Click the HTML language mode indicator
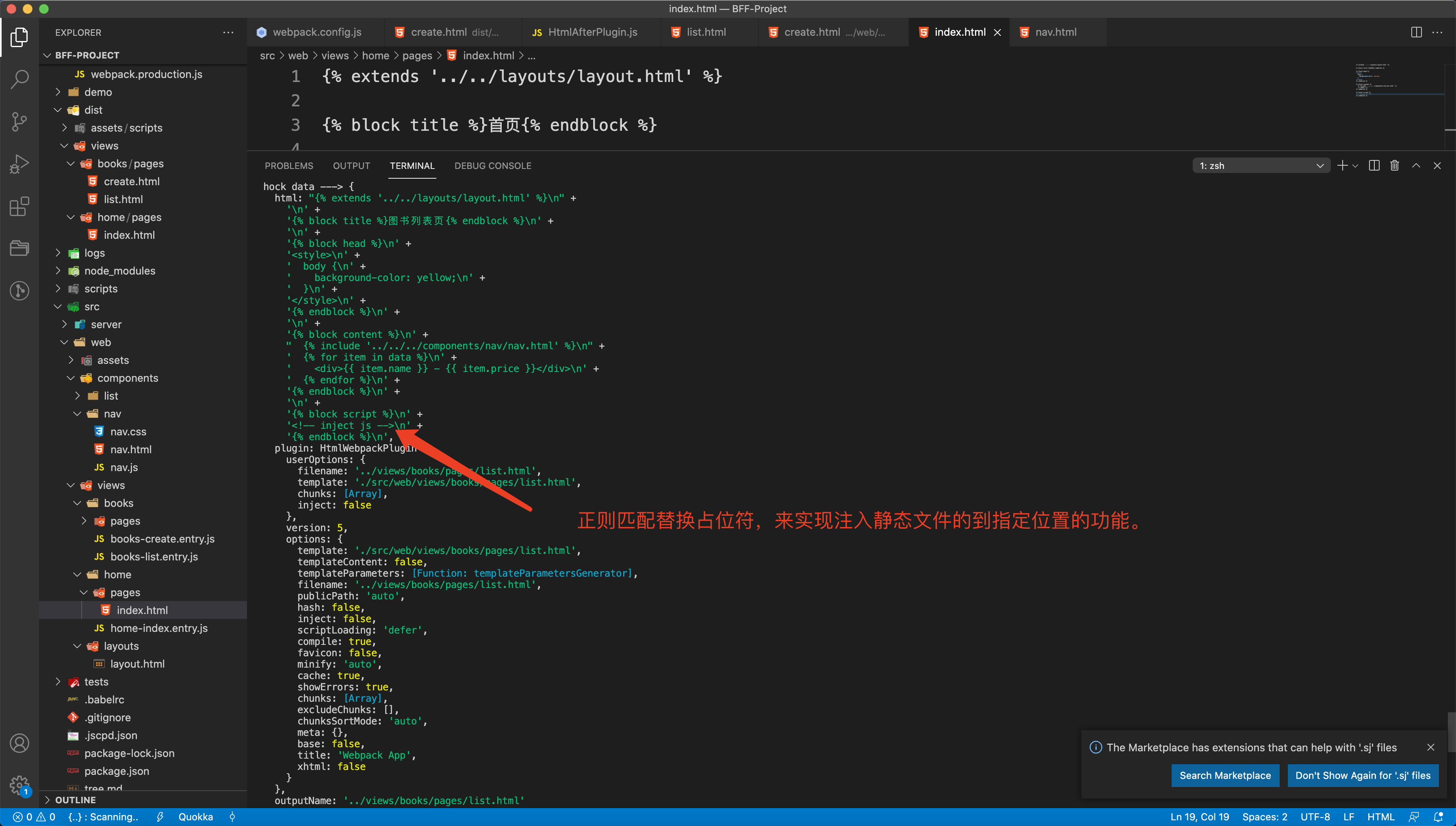 click(x=1380, y=817)
